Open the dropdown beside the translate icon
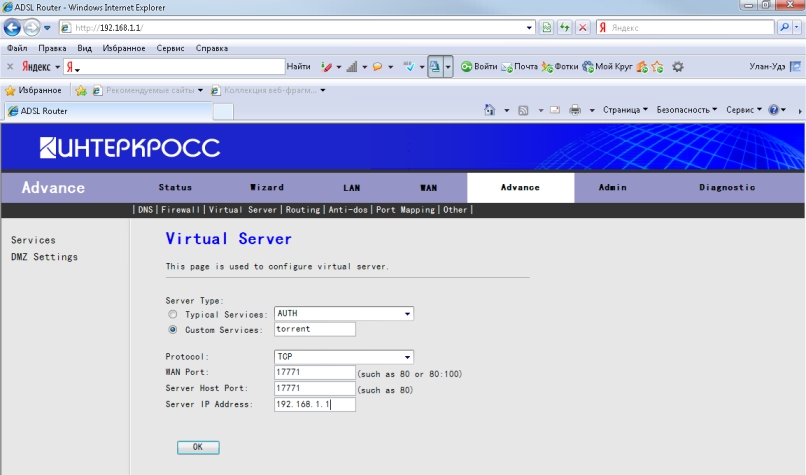This screenshot has height=475, width=806. (x=448, y=67)
